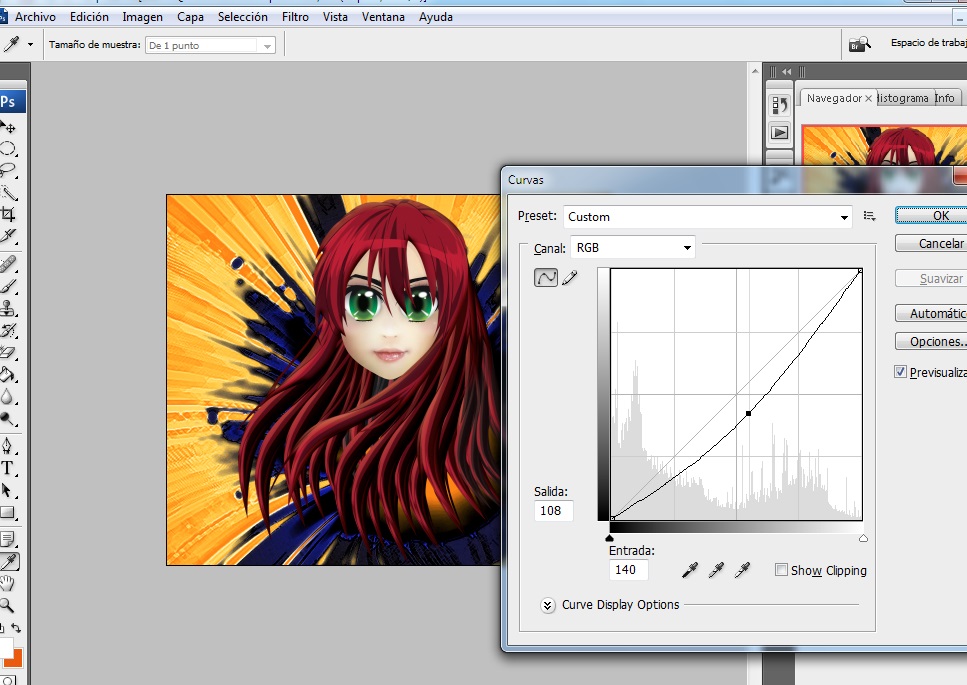Click the Entrada input field

pos(629,570)
